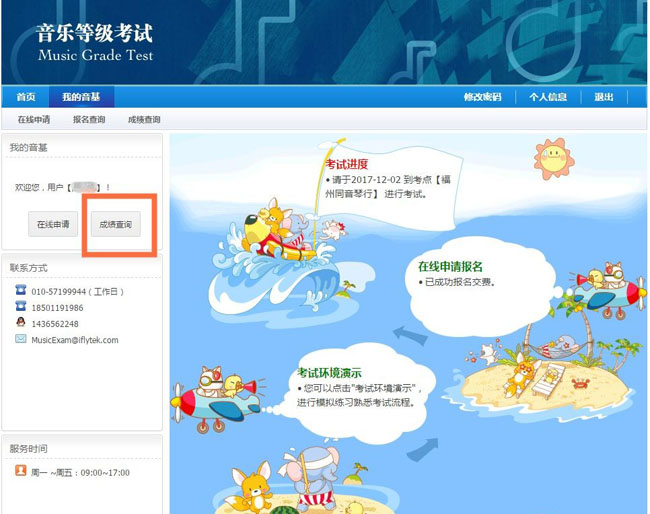Viewport: 650px width, 514px height.
Task: Open 报名查询 in the sub-navigation bar
Action: tap(89, 119)
